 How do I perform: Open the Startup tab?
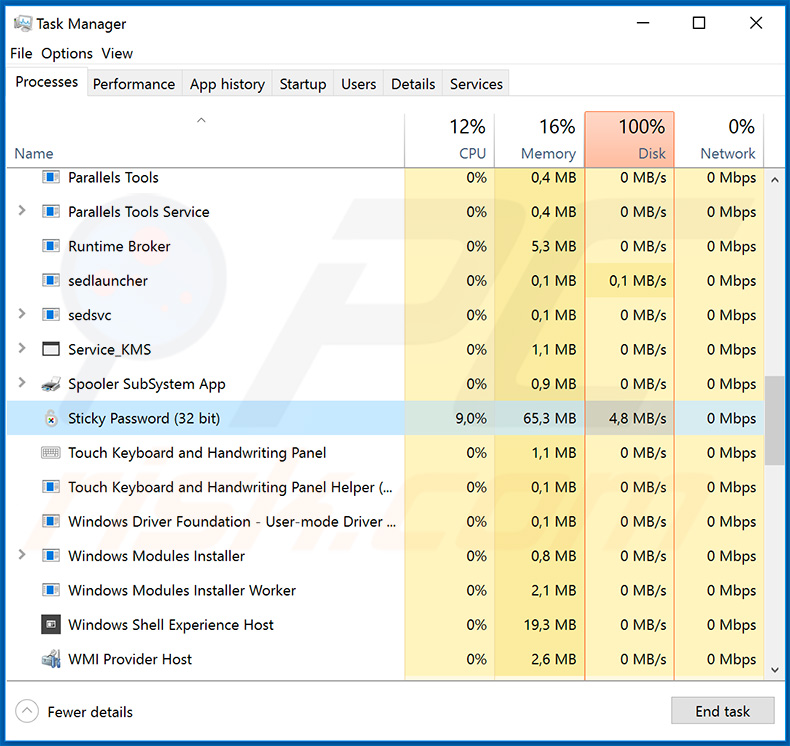coord(303,84)
